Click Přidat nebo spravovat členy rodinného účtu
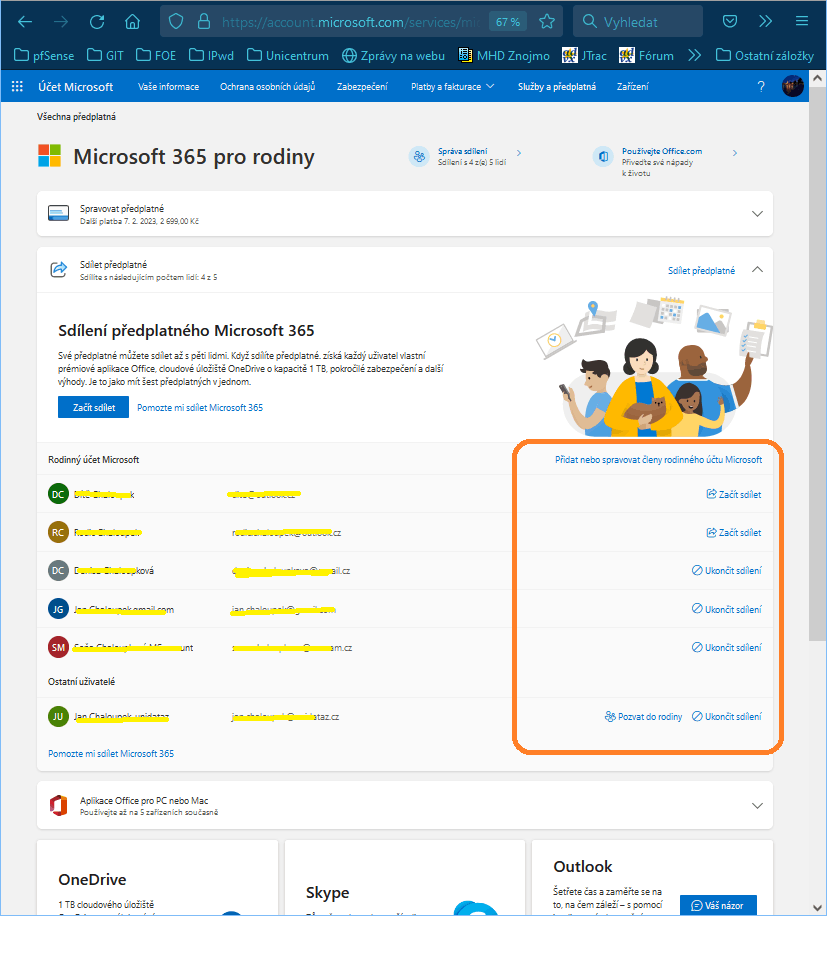This screenshot has height=960, width=827. pyautogui.click(x=659, y=459)
